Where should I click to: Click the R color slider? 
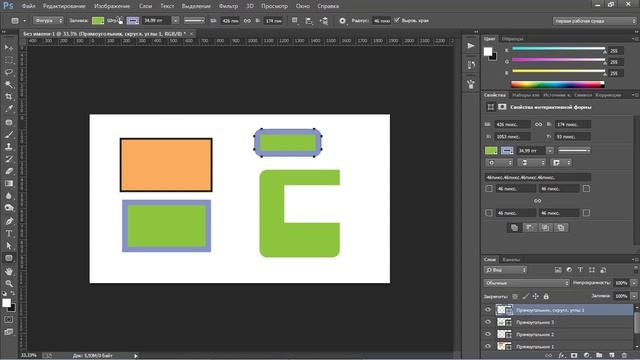point(558,49)
